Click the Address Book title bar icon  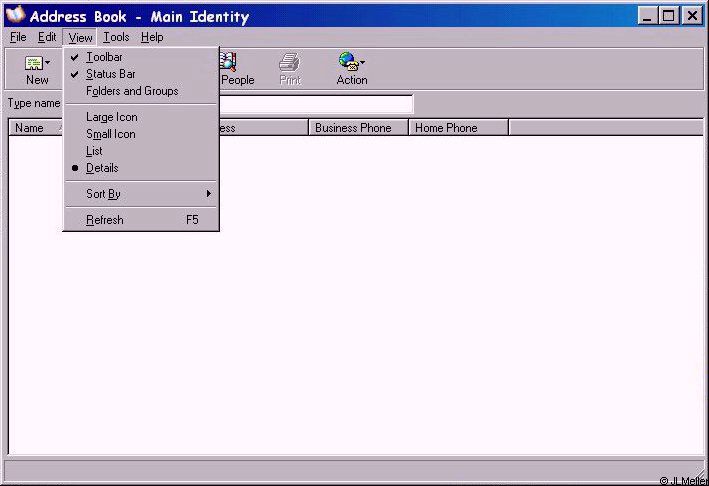(x=15, y=14)
